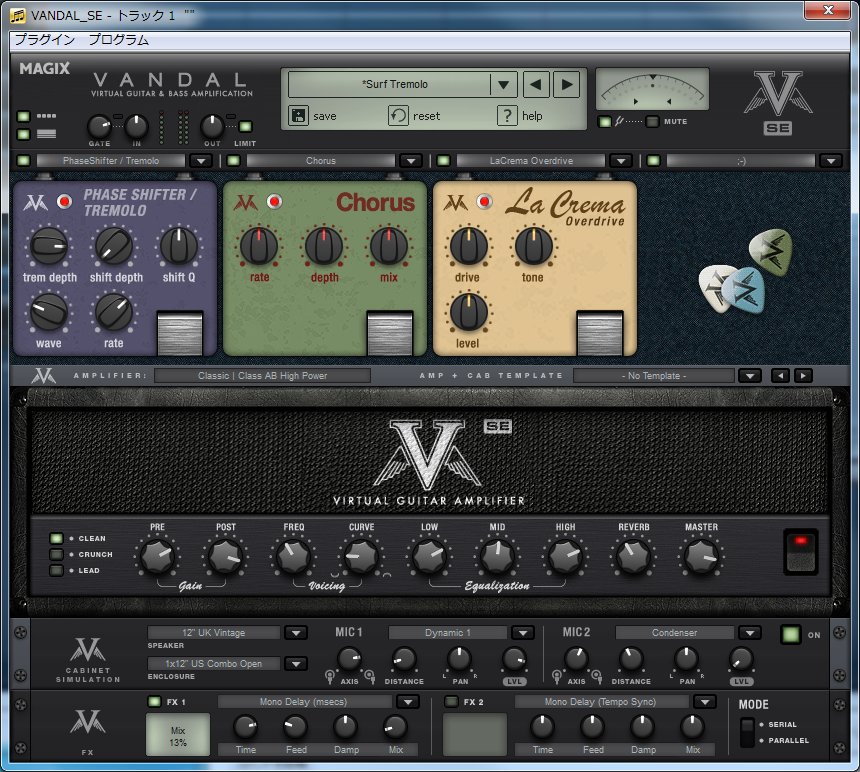
Task: Click the Chorus pedal footswitch
Action: pyautogui.click(x=389, y=333)
